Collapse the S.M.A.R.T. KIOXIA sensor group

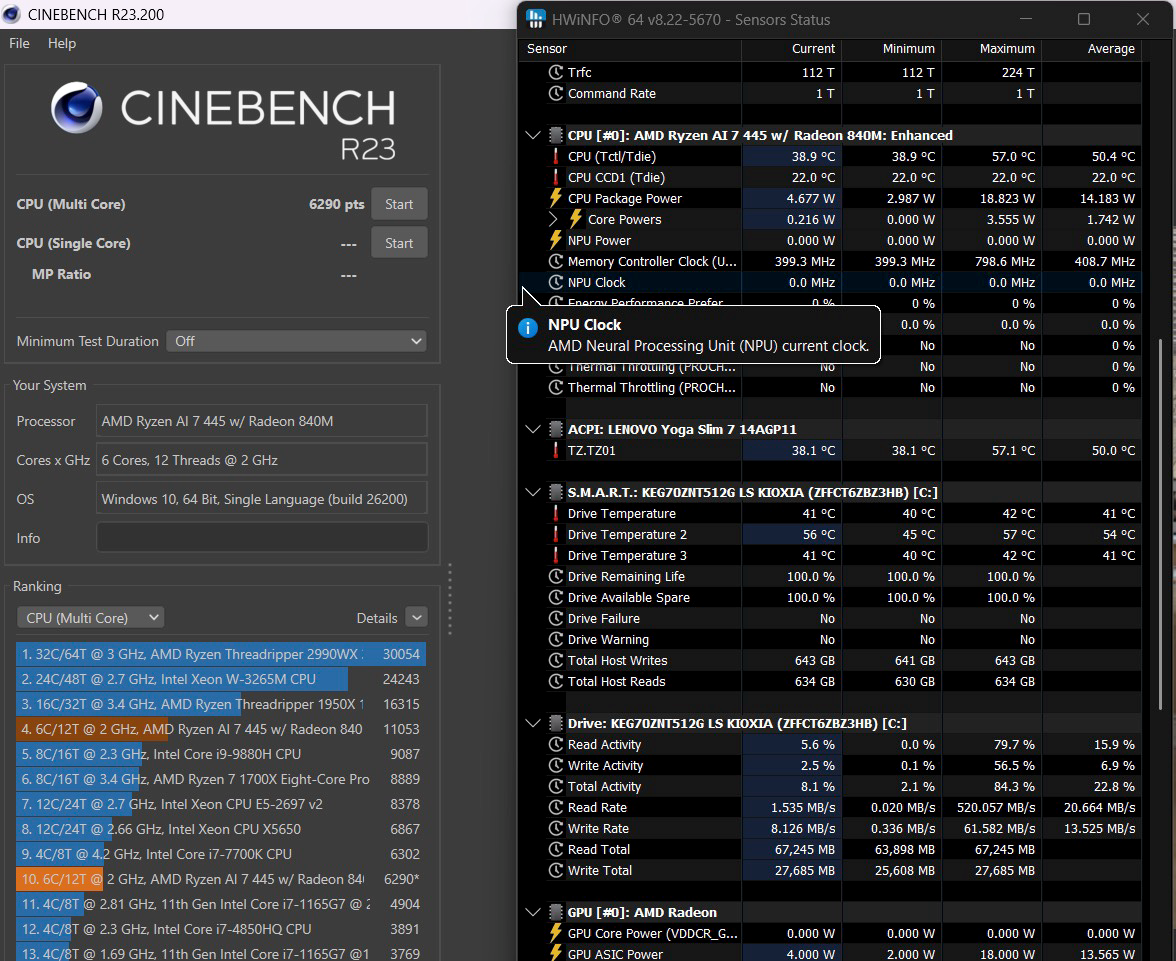pyautogui.click(x=532, y=492)
